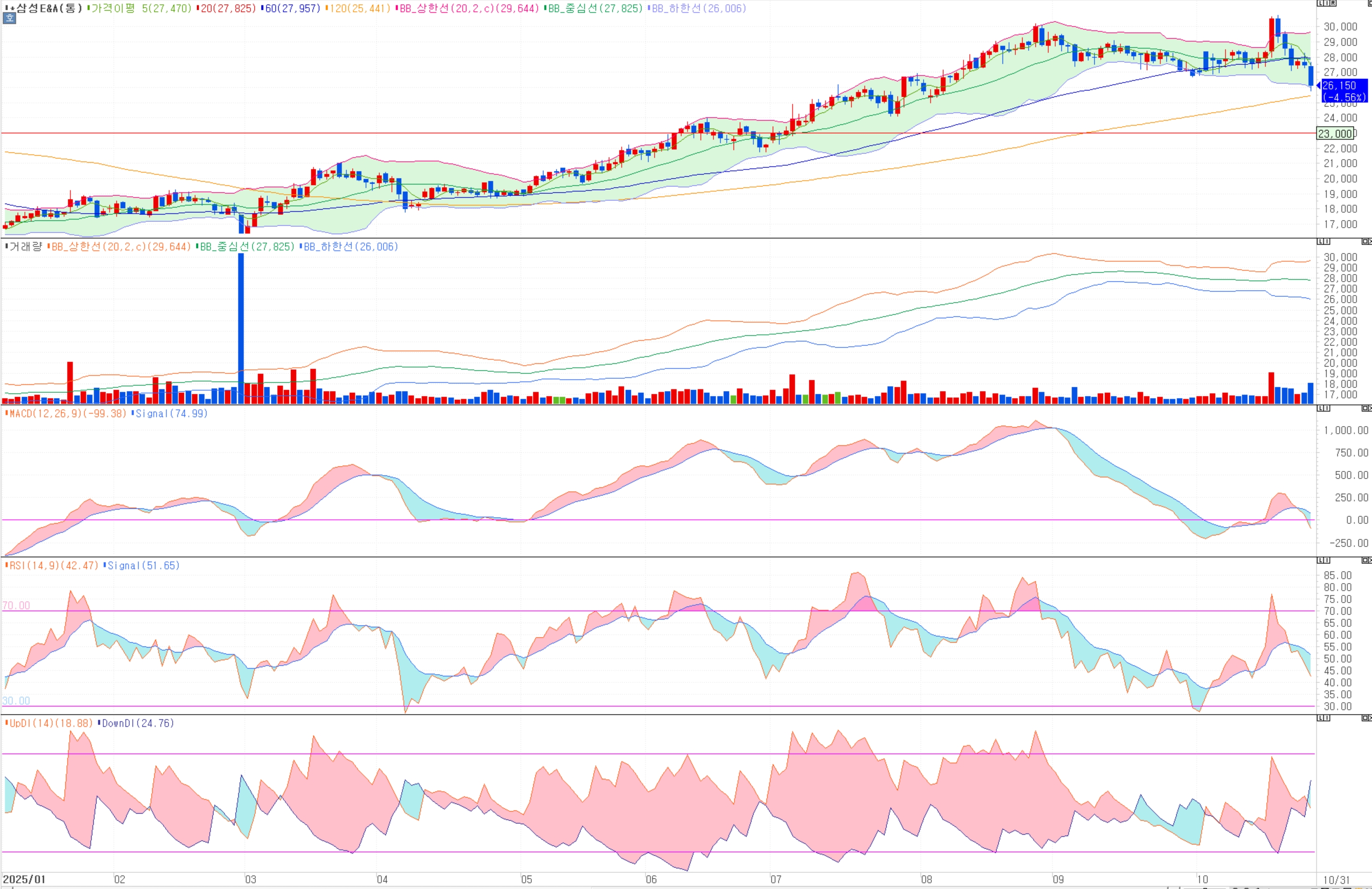Click the L icon on RSI panel

coord(1320,561)
